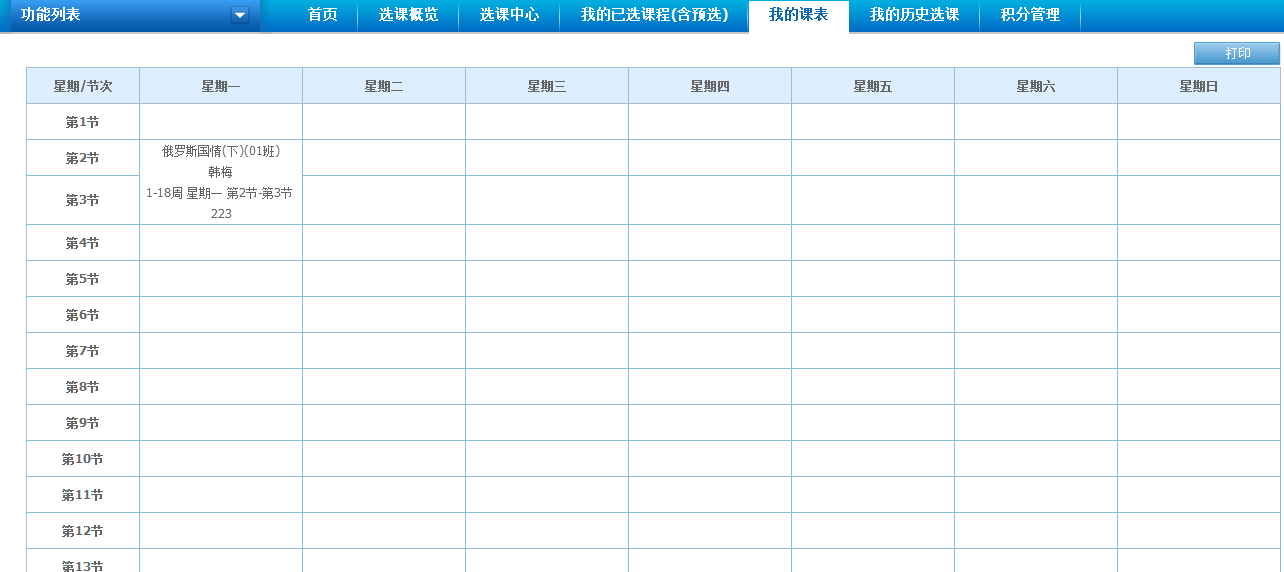Screen dimensions: 1284x572
Task: Click the 打印 button
Action: (x=1237, y=54)
